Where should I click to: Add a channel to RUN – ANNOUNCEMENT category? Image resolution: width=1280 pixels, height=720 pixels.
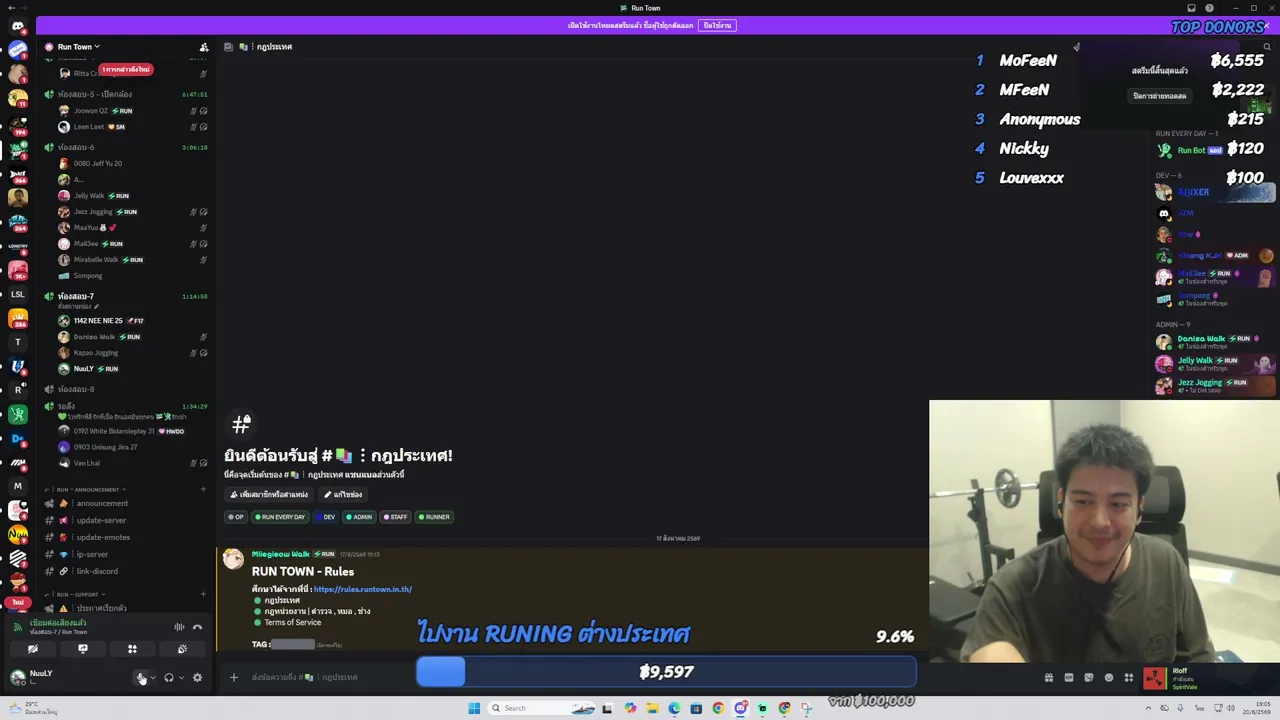click(203, 489)
